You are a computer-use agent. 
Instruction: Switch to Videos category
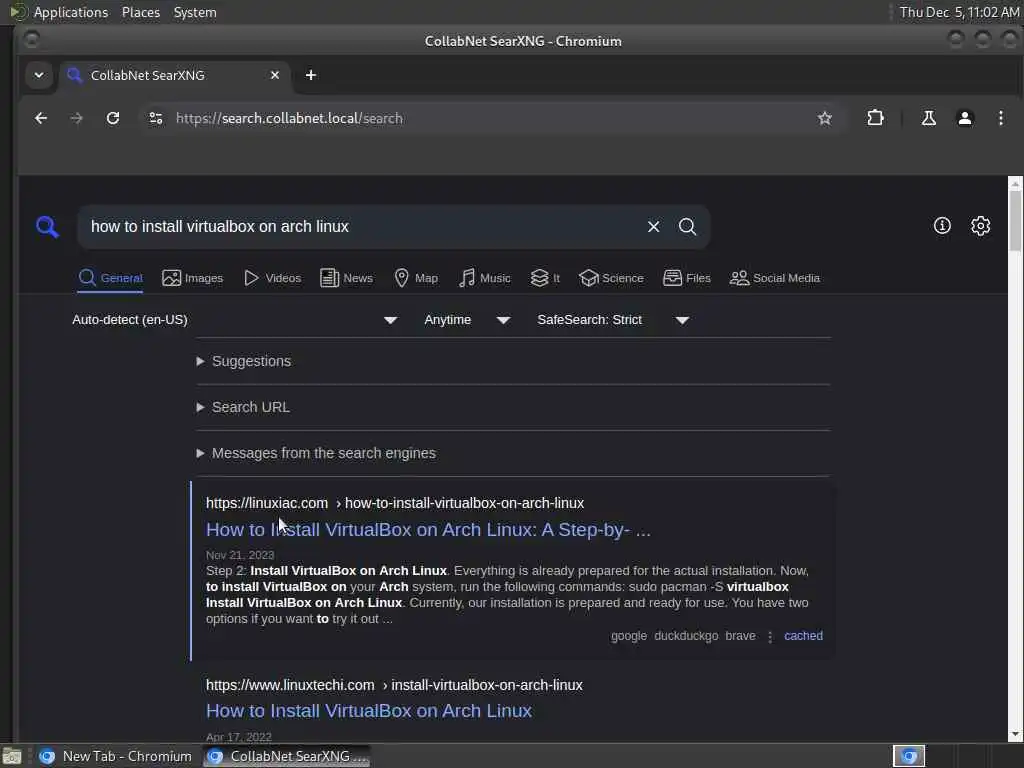(x=272, y=278)
